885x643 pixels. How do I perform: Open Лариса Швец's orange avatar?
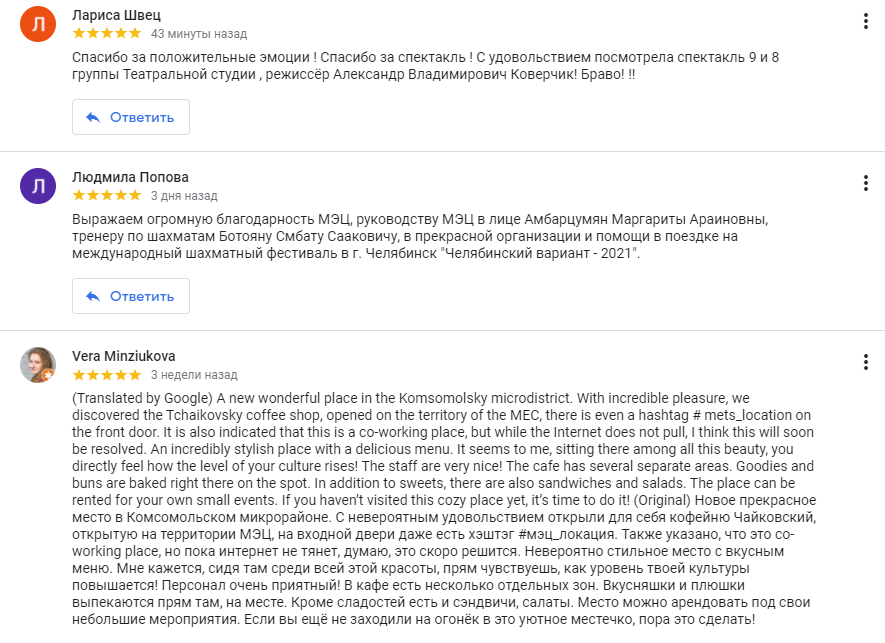pos(38,24)
